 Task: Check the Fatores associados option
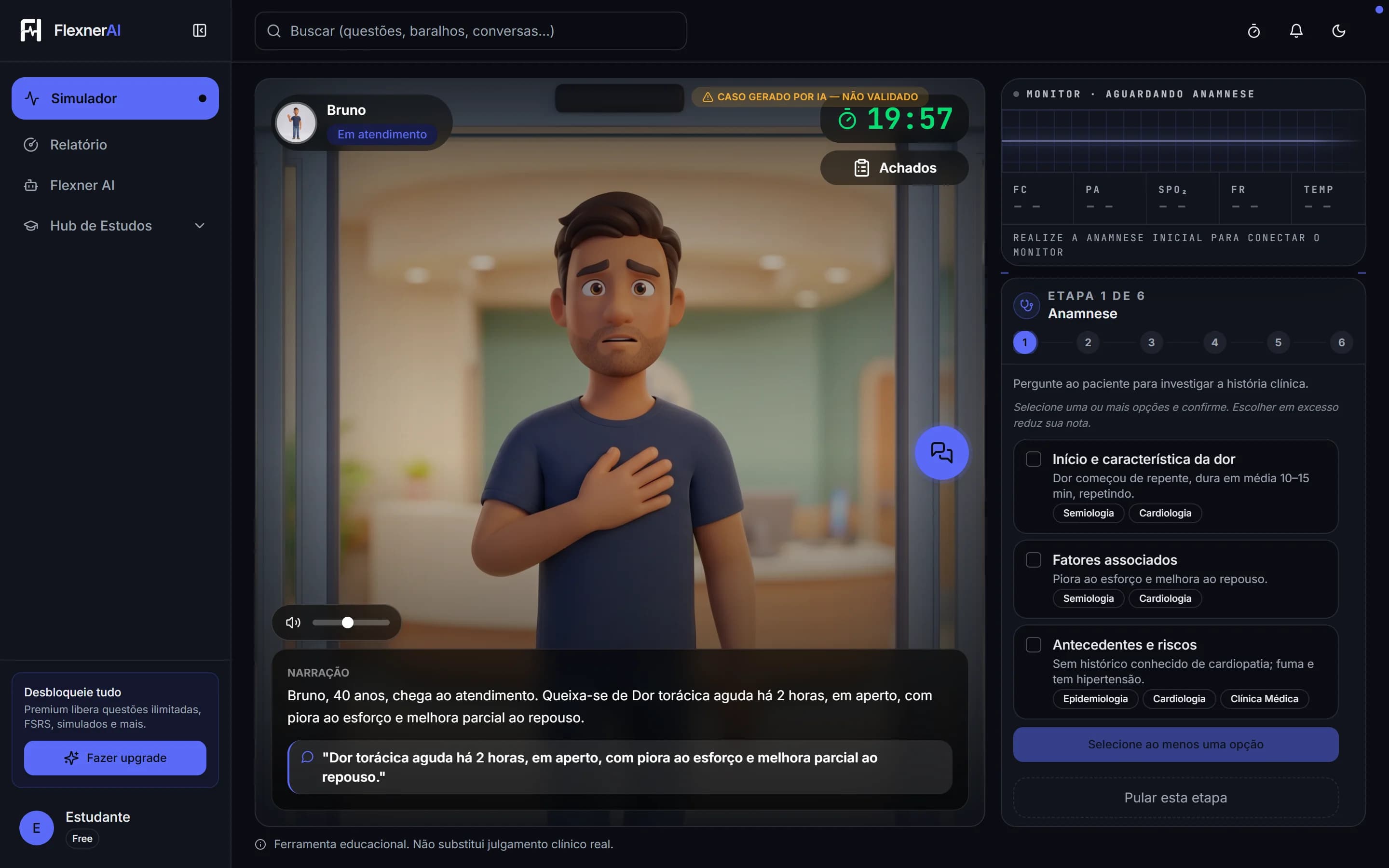click(x=1033, y=560)
